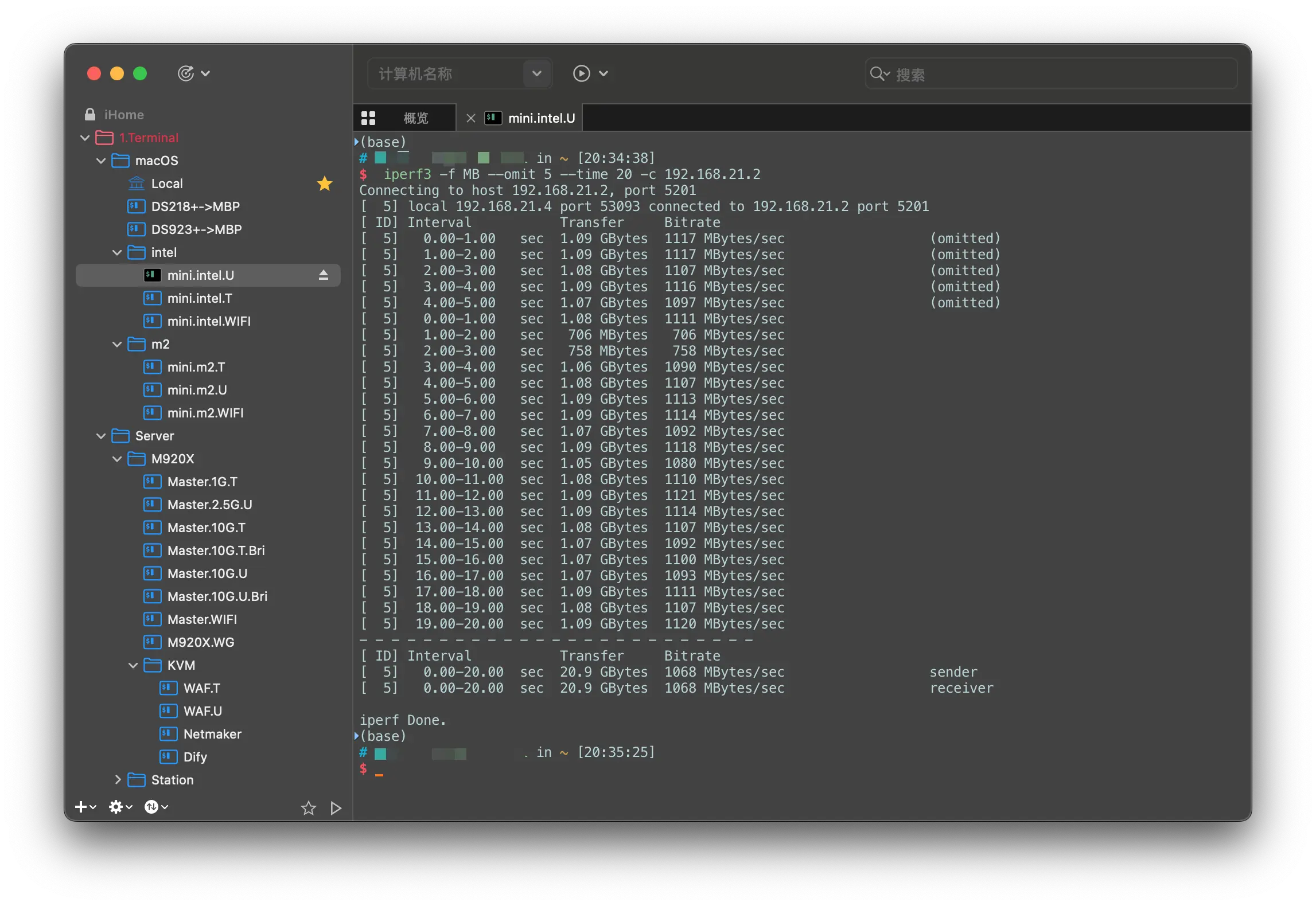This screenshot has height=906, width=1316.
Task: Click the target/session sync icon near traffic lights
Action: pos(186,73)
